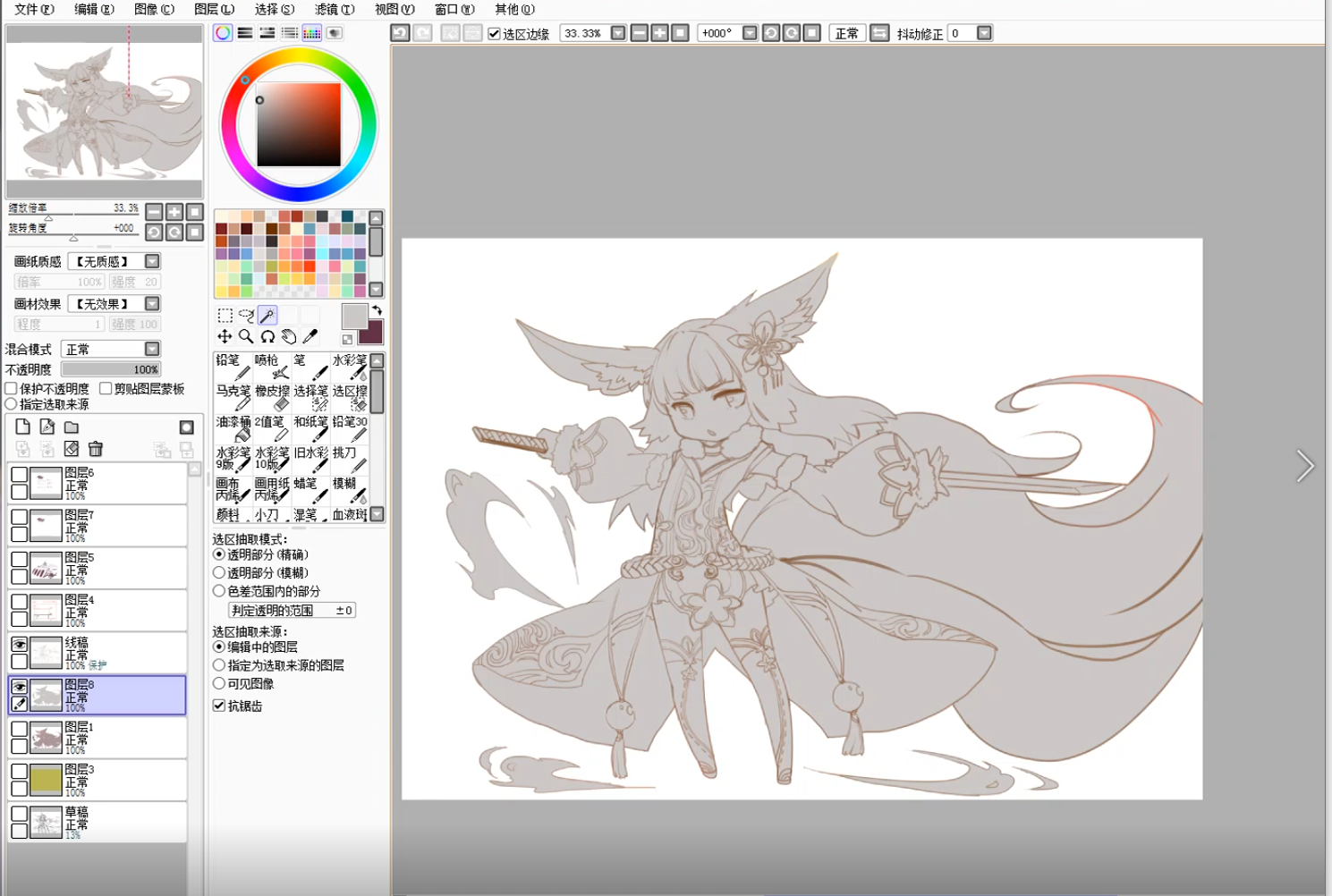Create a new layer folder

(x=72, y=427)
